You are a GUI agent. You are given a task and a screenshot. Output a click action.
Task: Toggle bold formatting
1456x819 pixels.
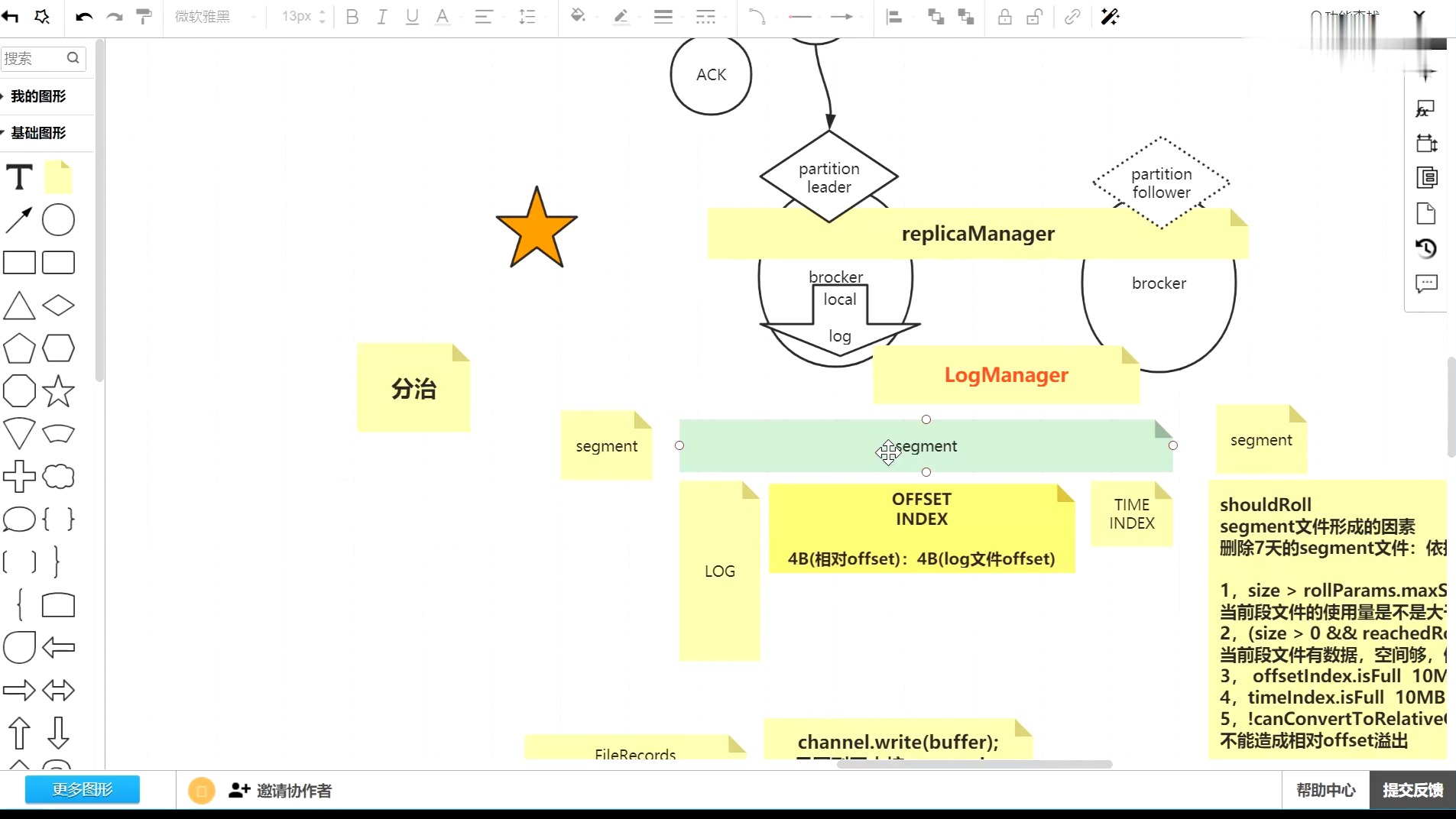[352, 17]
